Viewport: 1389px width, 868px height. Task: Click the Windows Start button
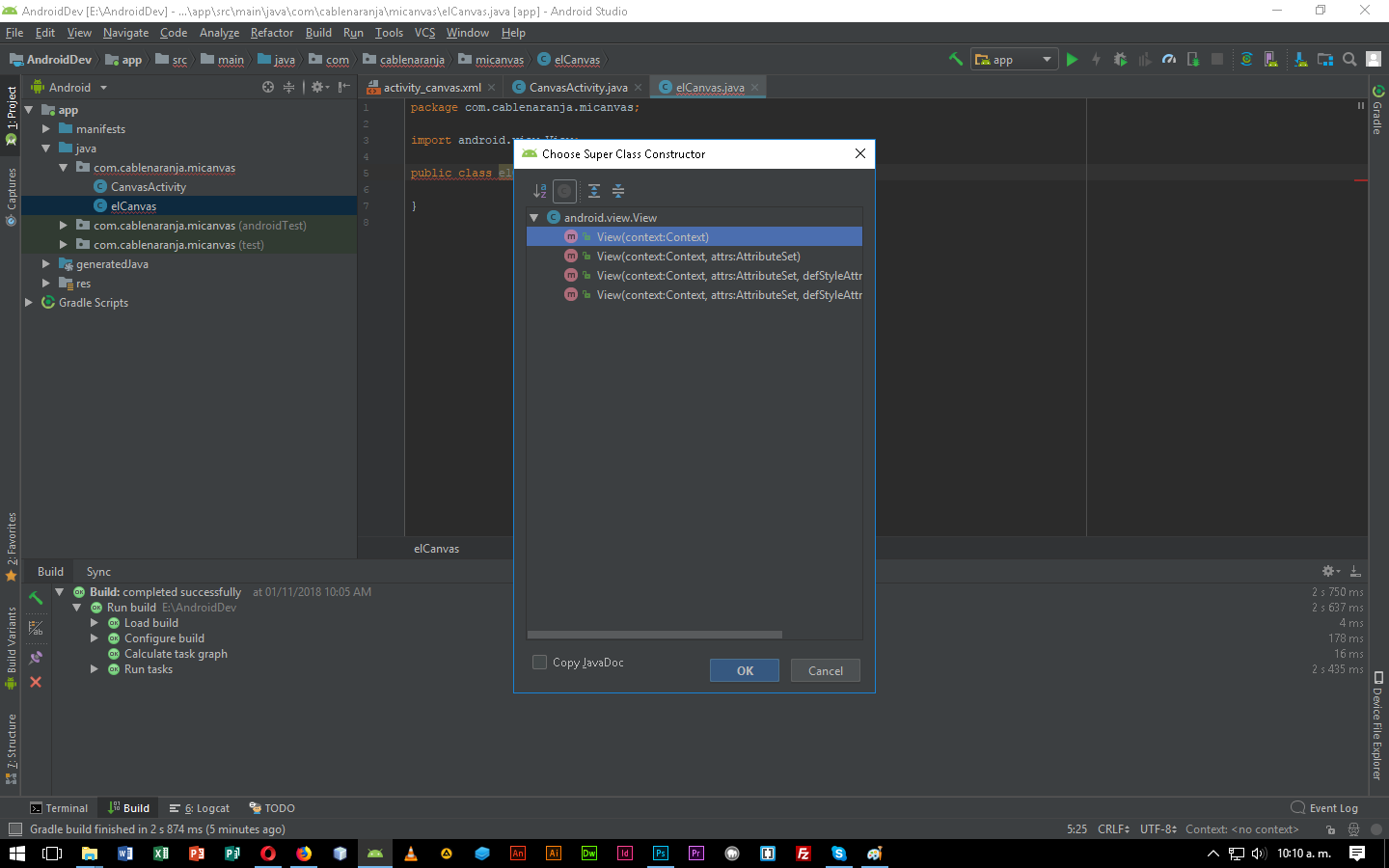tap(16, 854)
